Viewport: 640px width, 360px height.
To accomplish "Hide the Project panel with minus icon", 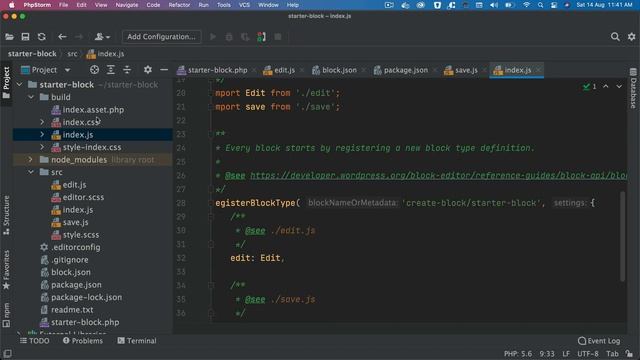I will click(164, 70).
